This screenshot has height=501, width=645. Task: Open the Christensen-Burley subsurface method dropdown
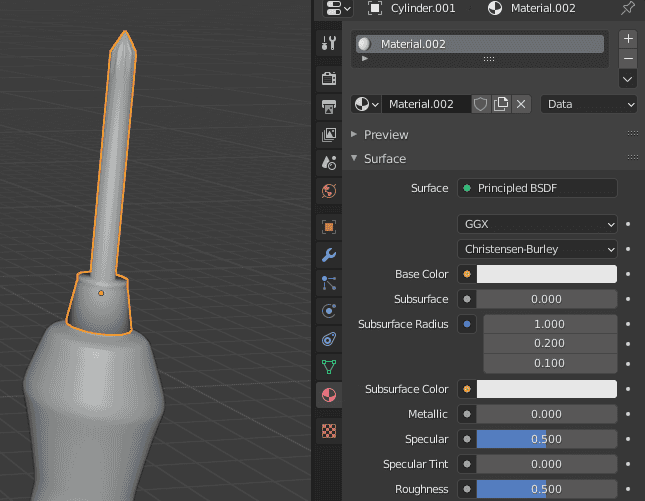tap(537, 249)
